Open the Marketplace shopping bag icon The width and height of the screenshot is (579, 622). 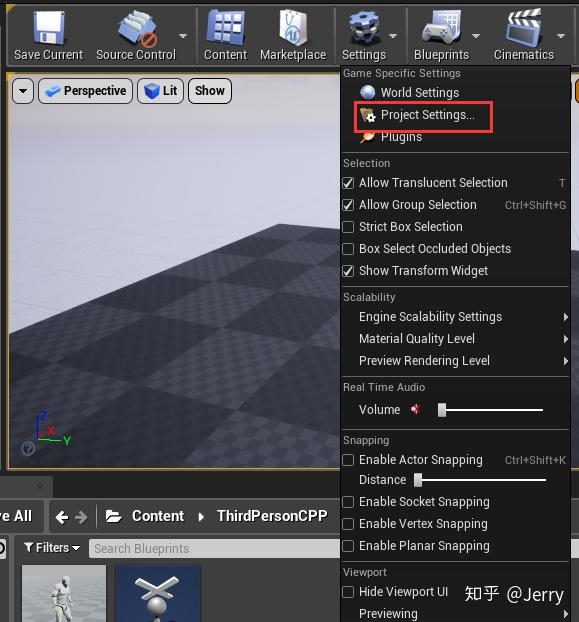click(293, 27)
